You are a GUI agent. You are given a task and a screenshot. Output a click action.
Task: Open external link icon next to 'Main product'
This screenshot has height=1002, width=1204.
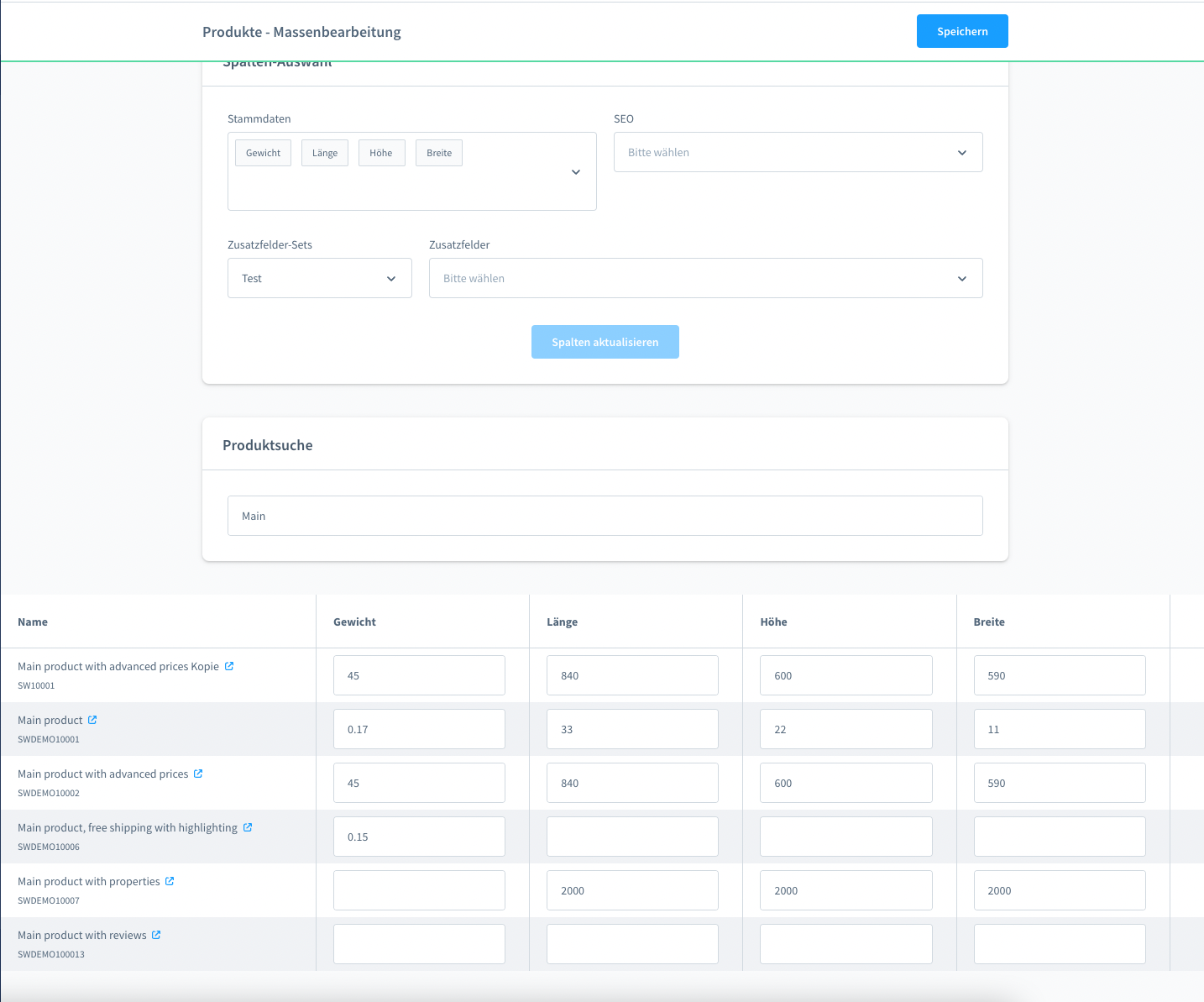(92, 720)
